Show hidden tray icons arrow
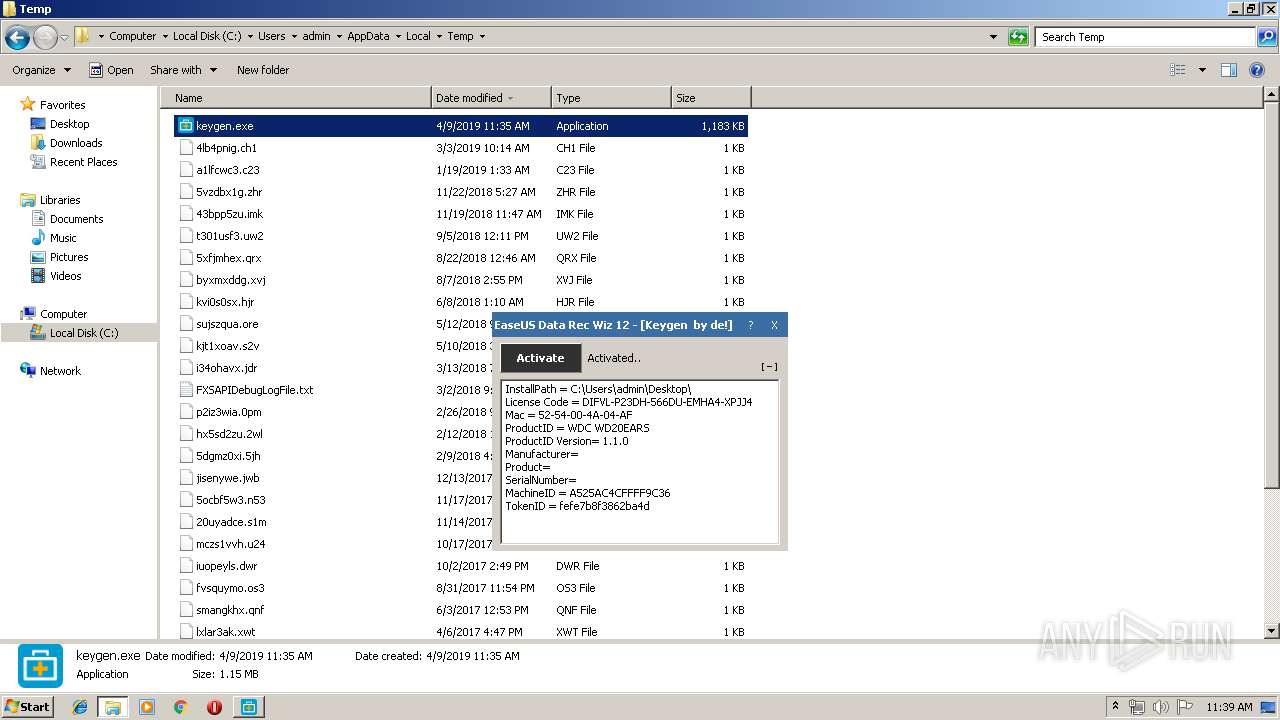The height and width of the screenshot is (720, 1280). coord(1116,707)
